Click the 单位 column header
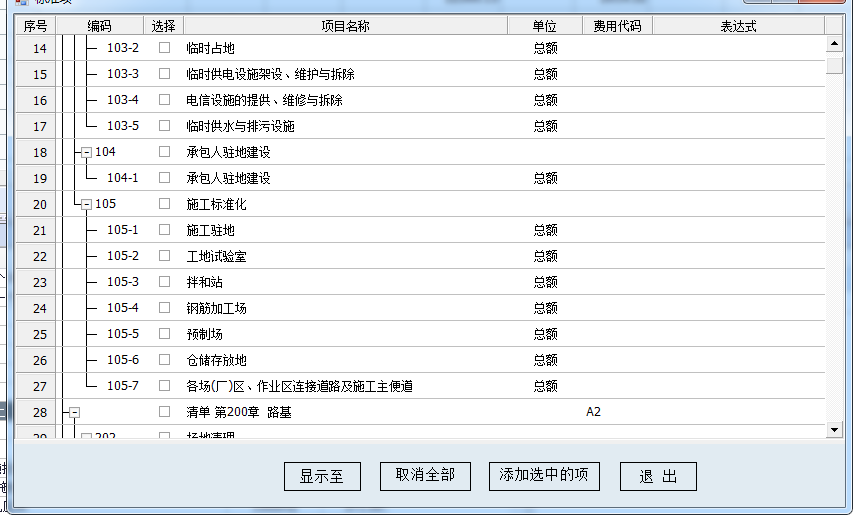This screenshot has height=515, width=853. [545, 26]
